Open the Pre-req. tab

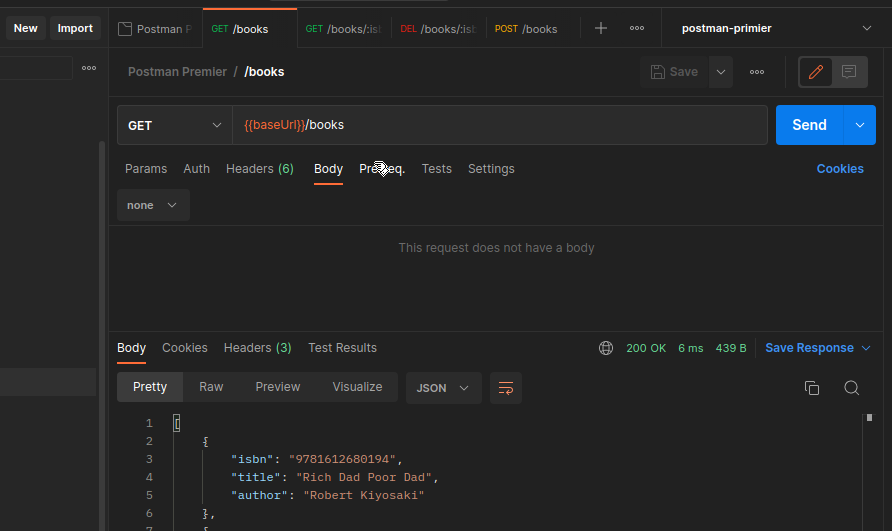tap(382, 169)
